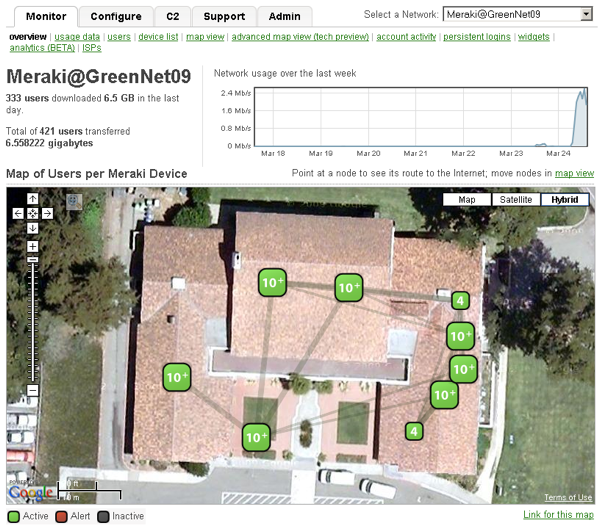Click the 10+ node directly below the upper 4 node

click(x=461, y=336)
